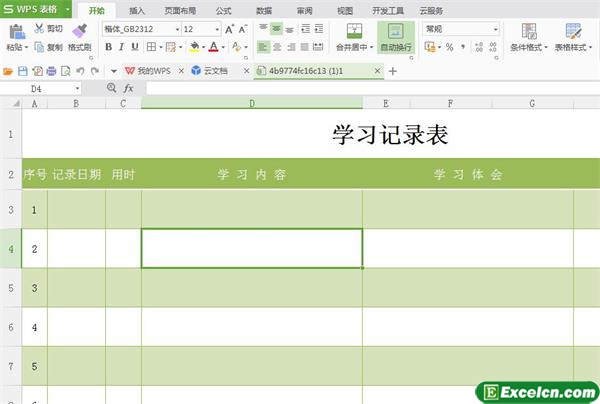Click the currency format icon

430,47
